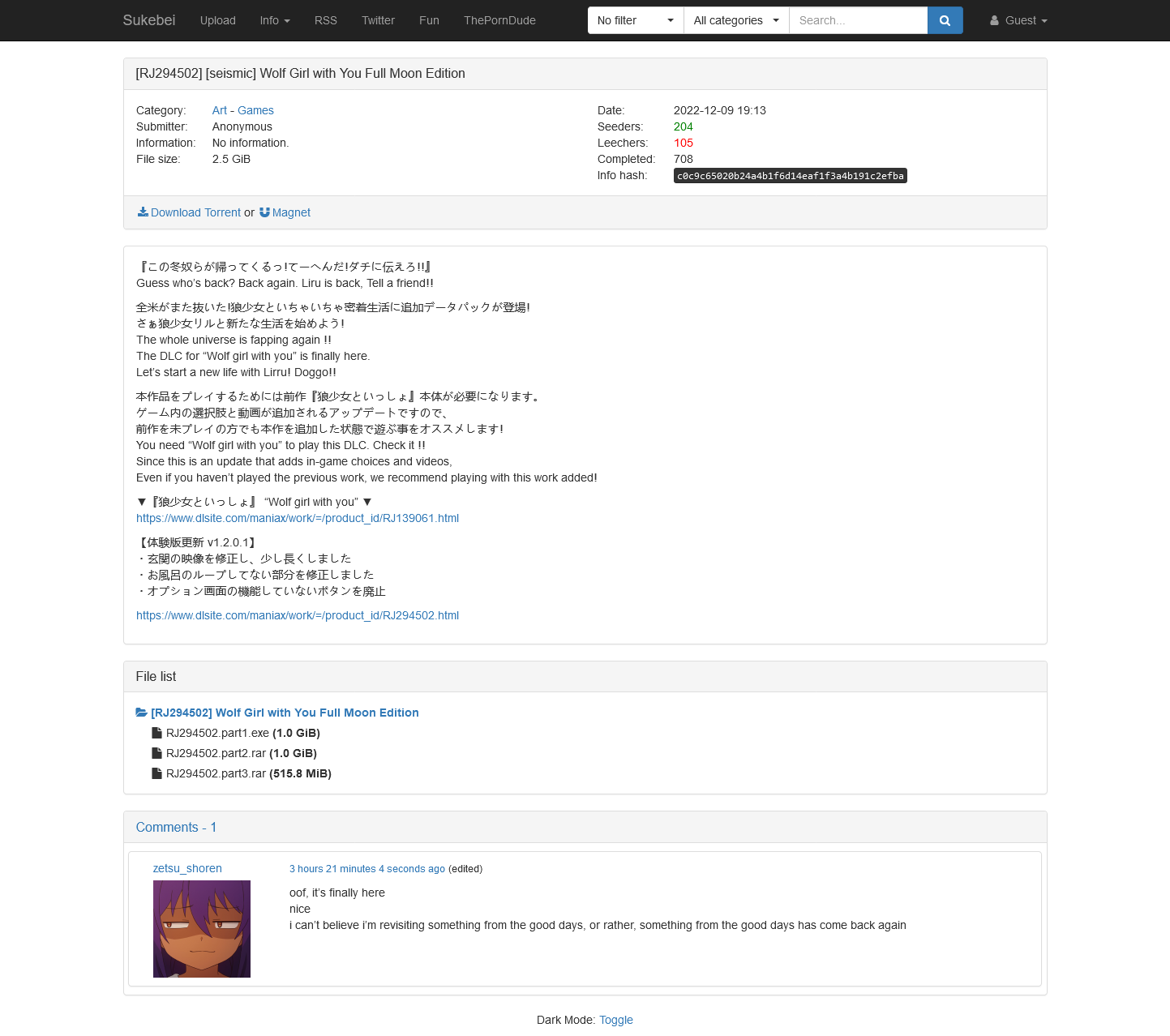Collapse the RJ294502 folder in File list
The height and width of the screenshot is (1036, 1170).
pyautogui.click(x=285, y=713)
